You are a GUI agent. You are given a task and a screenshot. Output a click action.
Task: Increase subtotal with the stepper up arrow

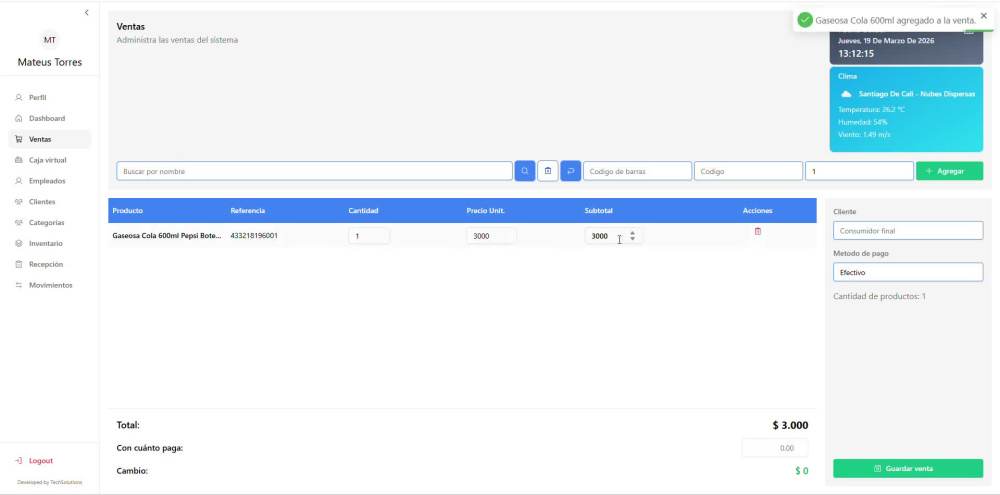(x=633, y=233)
